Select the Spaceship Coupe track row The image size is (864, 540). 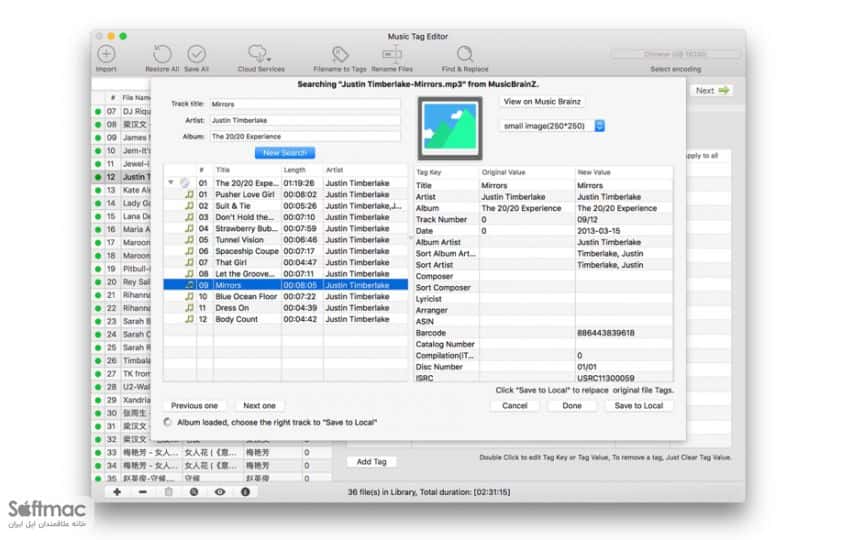(x=285, y=251)
